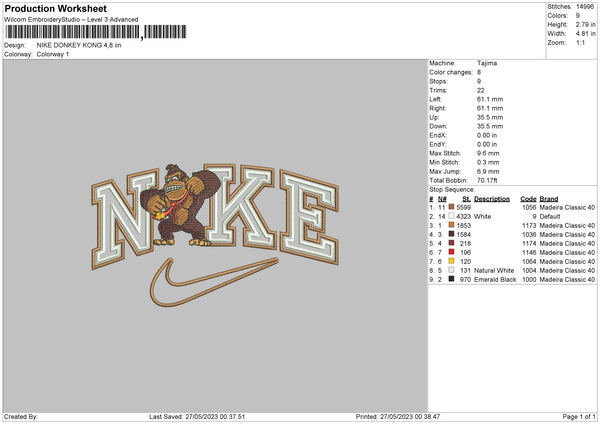Click the Stop Sequence heading
The image size is (600, 424).
(452, 190)
